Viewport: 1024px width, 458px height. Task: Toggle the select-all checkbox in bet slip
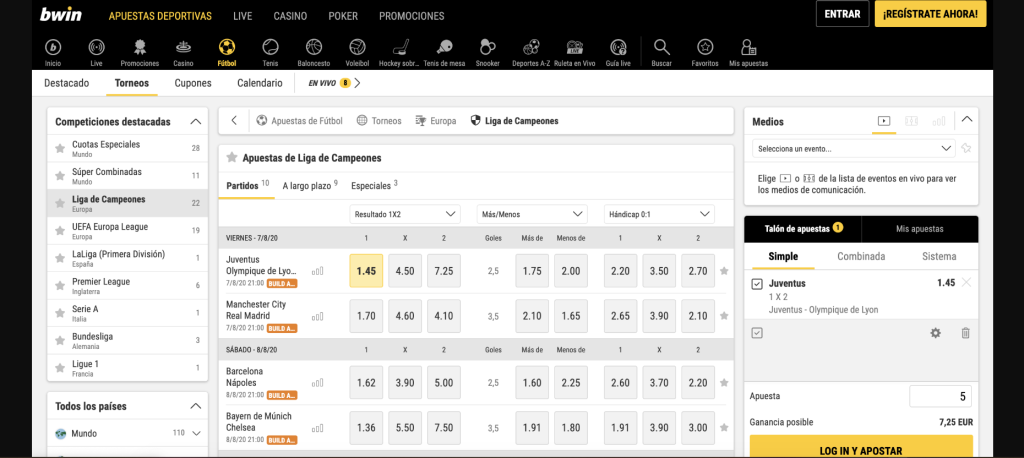pyautogui.click(x=758, y=333)
